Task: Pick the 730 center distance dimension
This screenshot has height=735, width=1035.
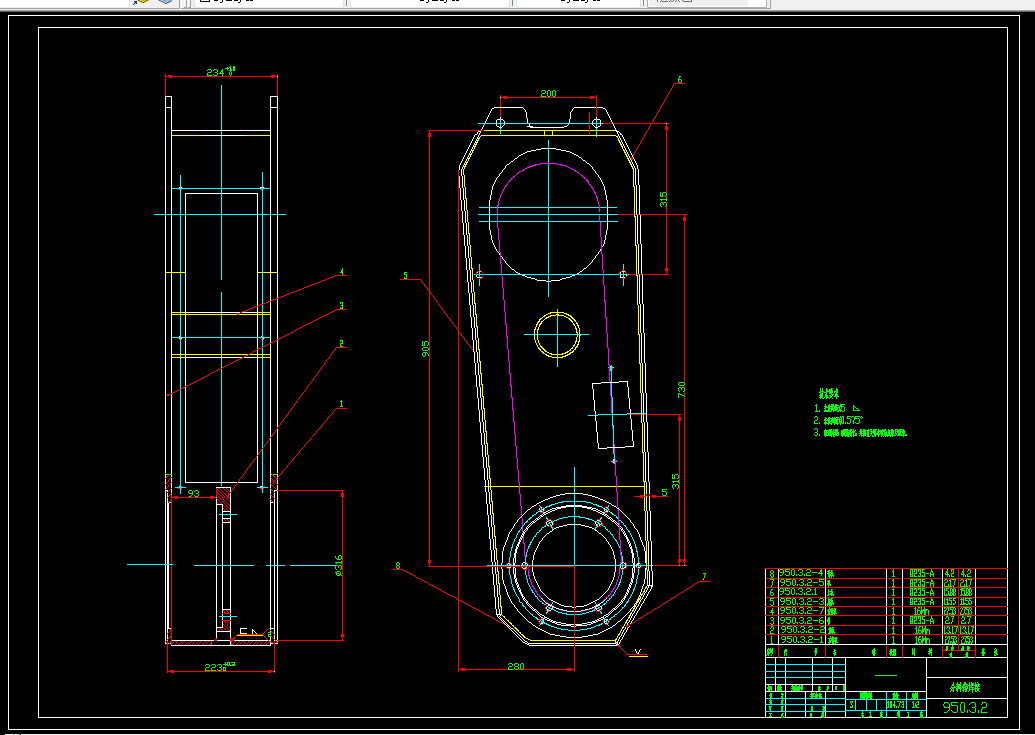Action: pos(681,389)
